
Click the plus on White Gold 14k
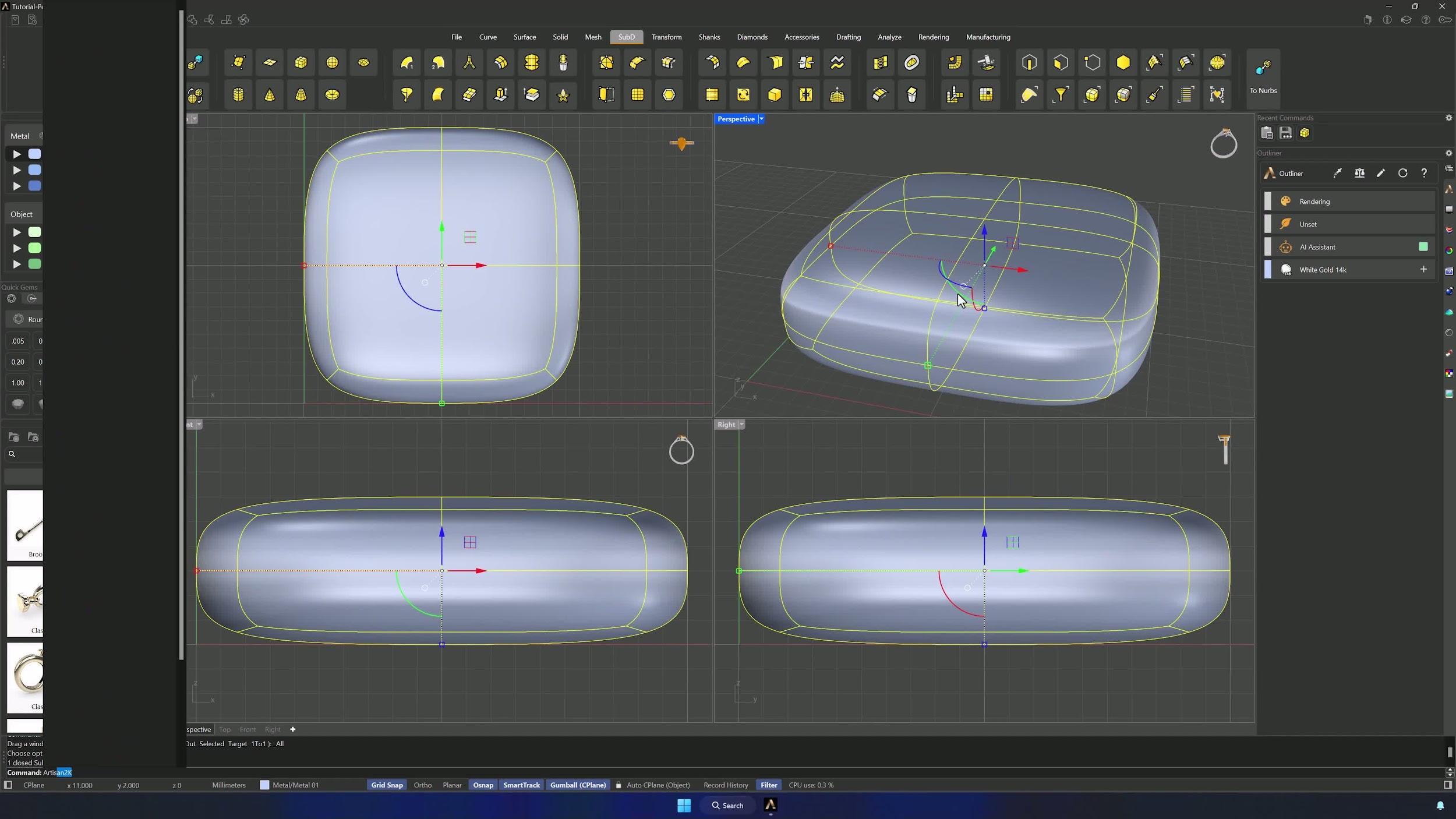point(1423,269)
